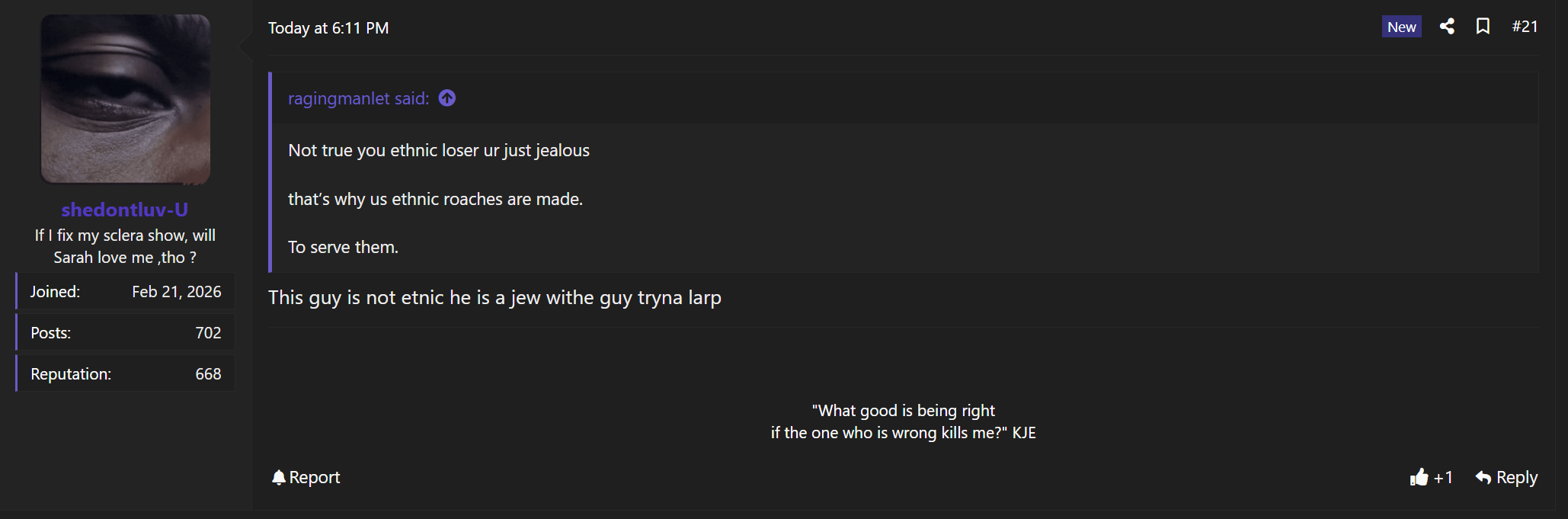Like the post with the thumbs-up icon
Image resolution: width=1568 pixels, height=519 pixels.
(1419, 478)
